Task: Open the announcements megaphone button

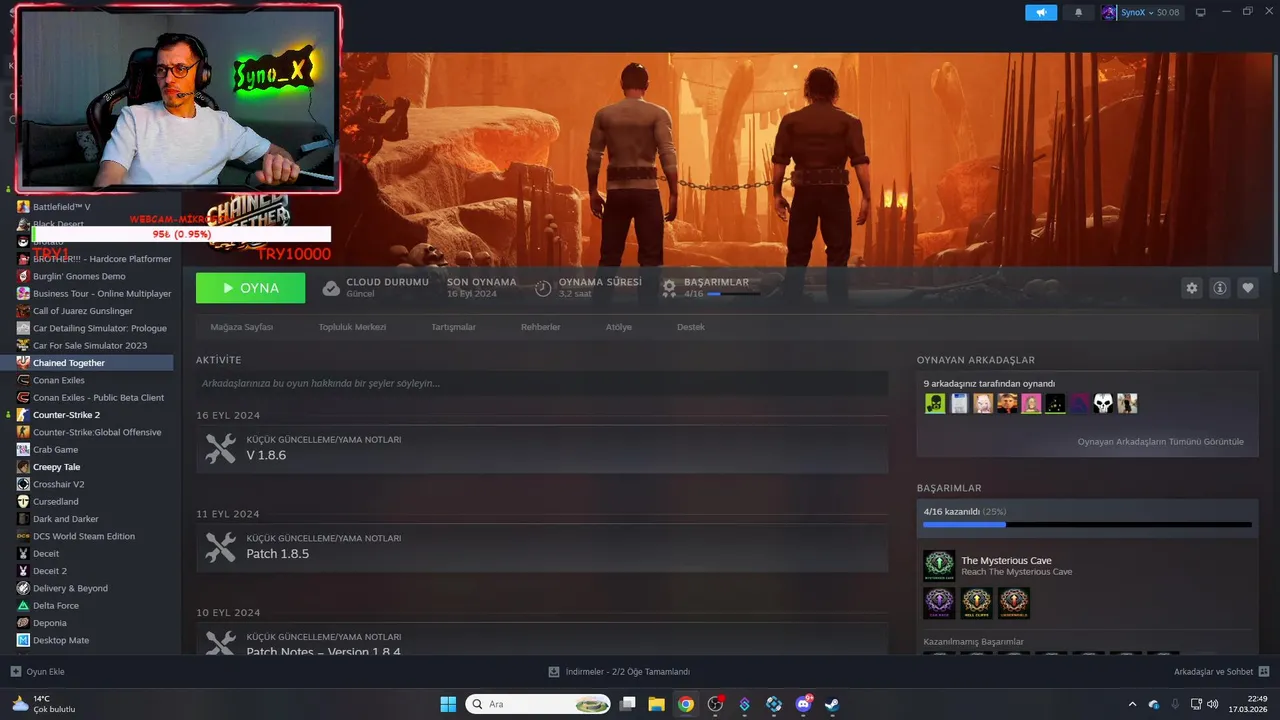Action: pyautogui.click(x=1041, y=13)
